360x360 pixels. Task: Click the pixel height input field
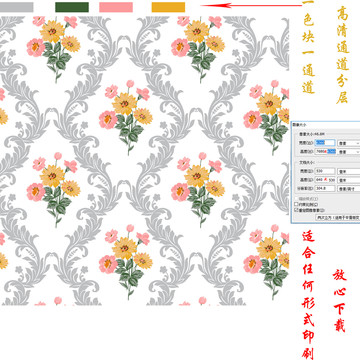tap(325, 151)
